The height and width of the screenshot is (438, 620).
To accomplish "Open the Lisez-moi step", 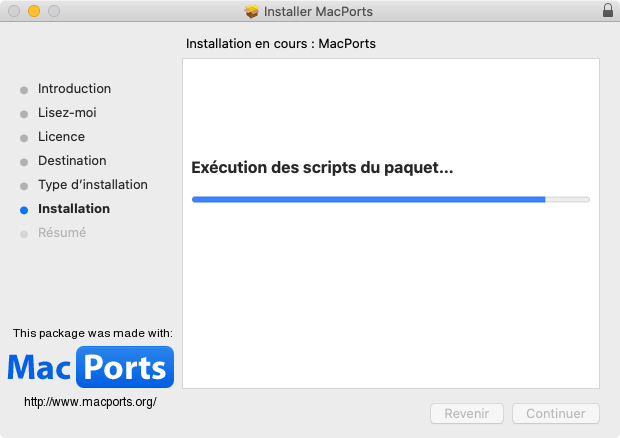I will coord(67,113).
